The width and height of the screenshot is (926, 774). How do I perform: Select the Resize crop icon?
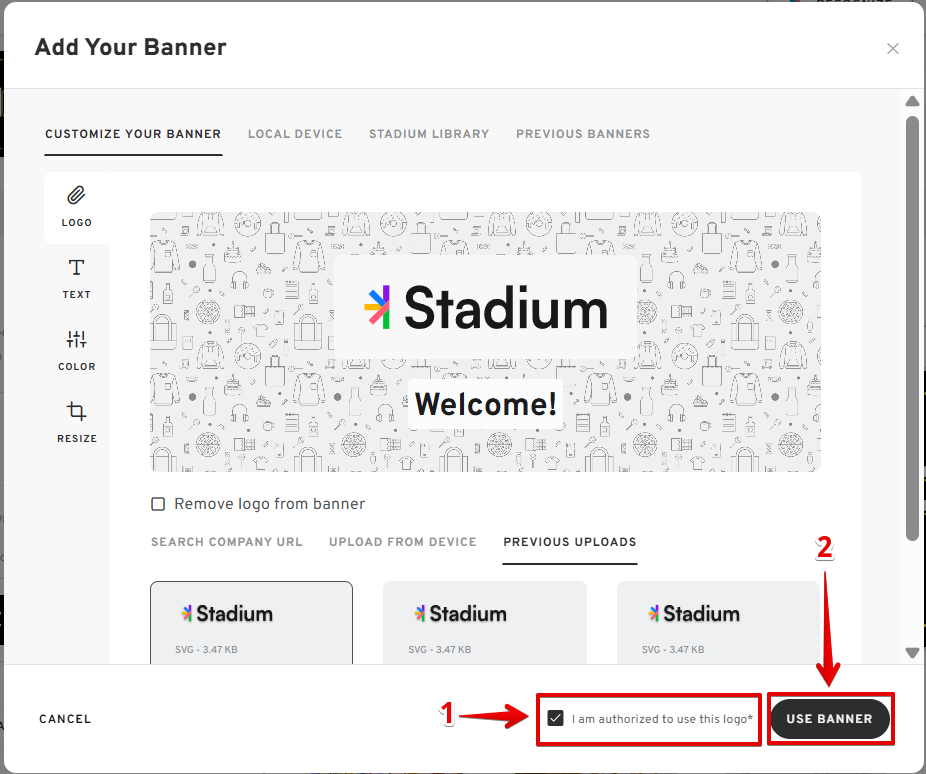tap(77, 412)
